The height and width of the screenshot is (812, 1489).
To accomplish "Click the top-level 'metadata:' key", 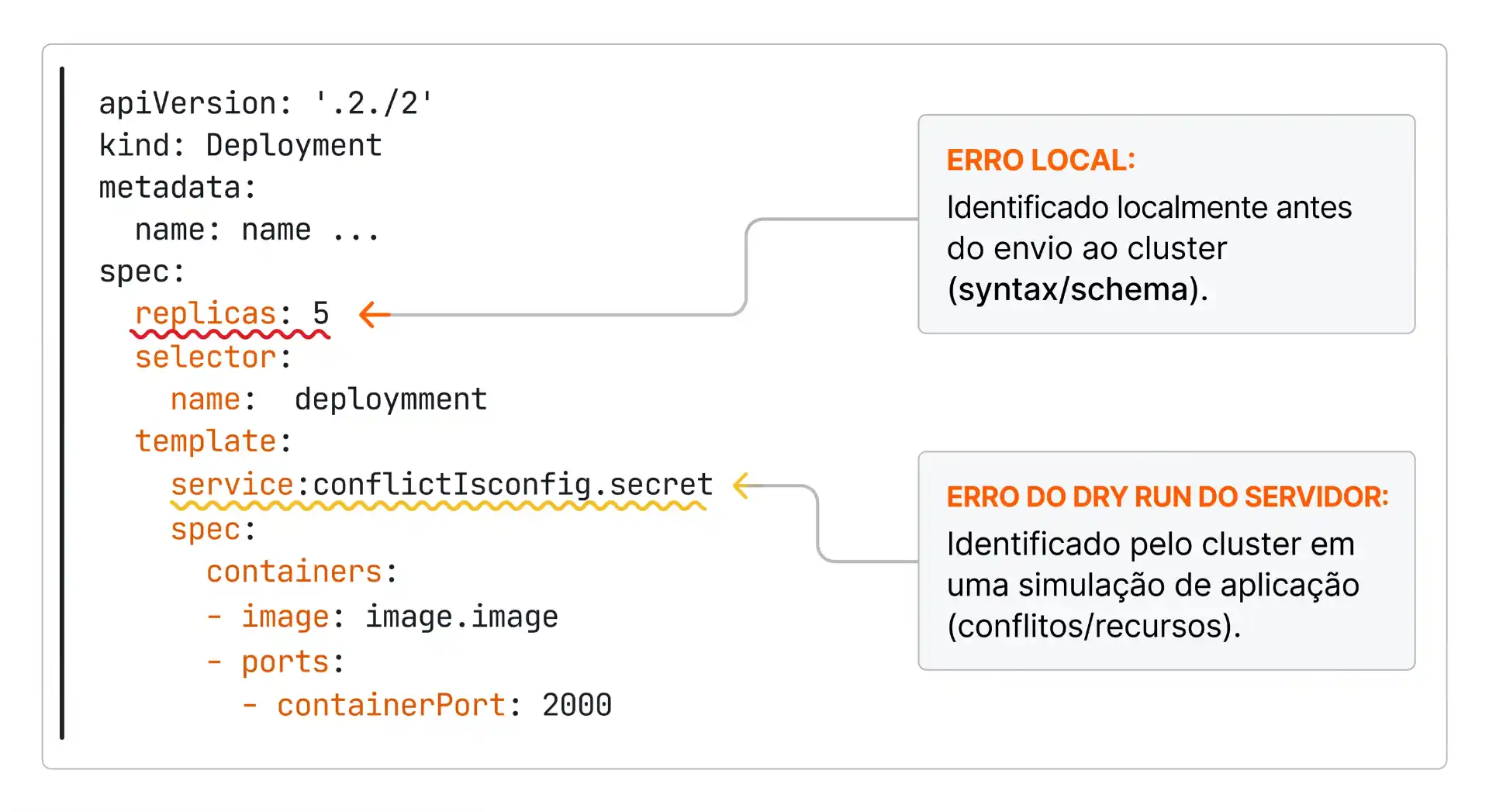I will point(178,188).
